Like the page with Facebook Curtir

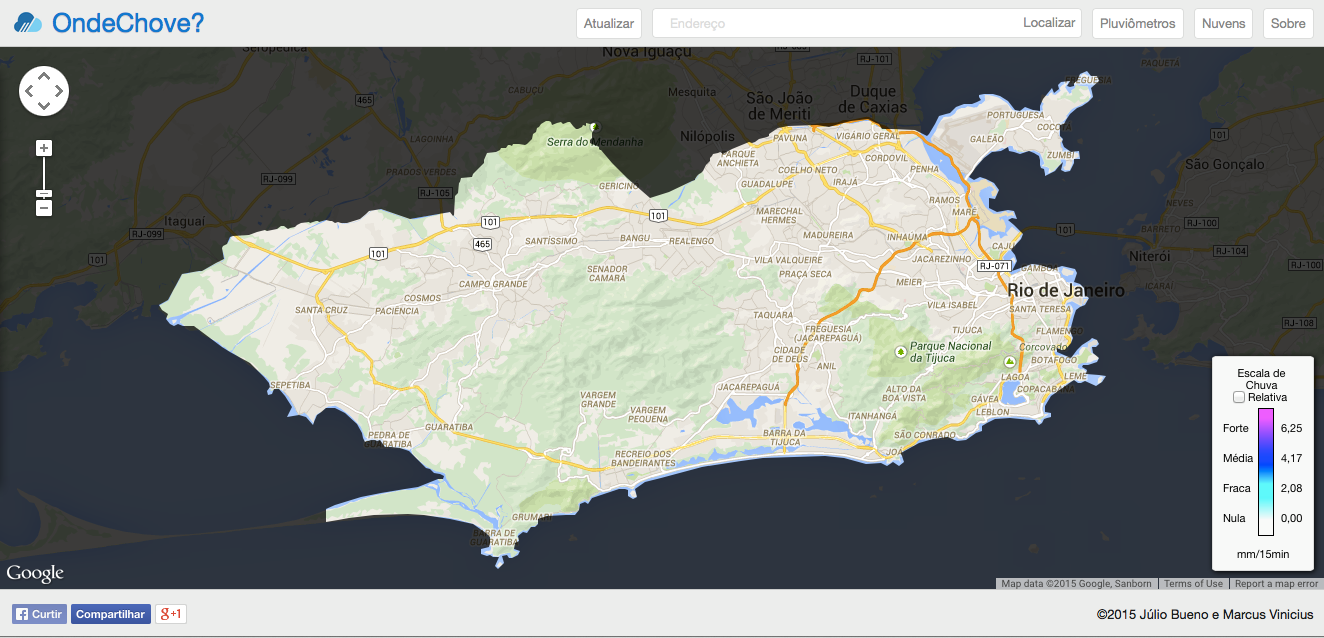click(x=39, y=614)
